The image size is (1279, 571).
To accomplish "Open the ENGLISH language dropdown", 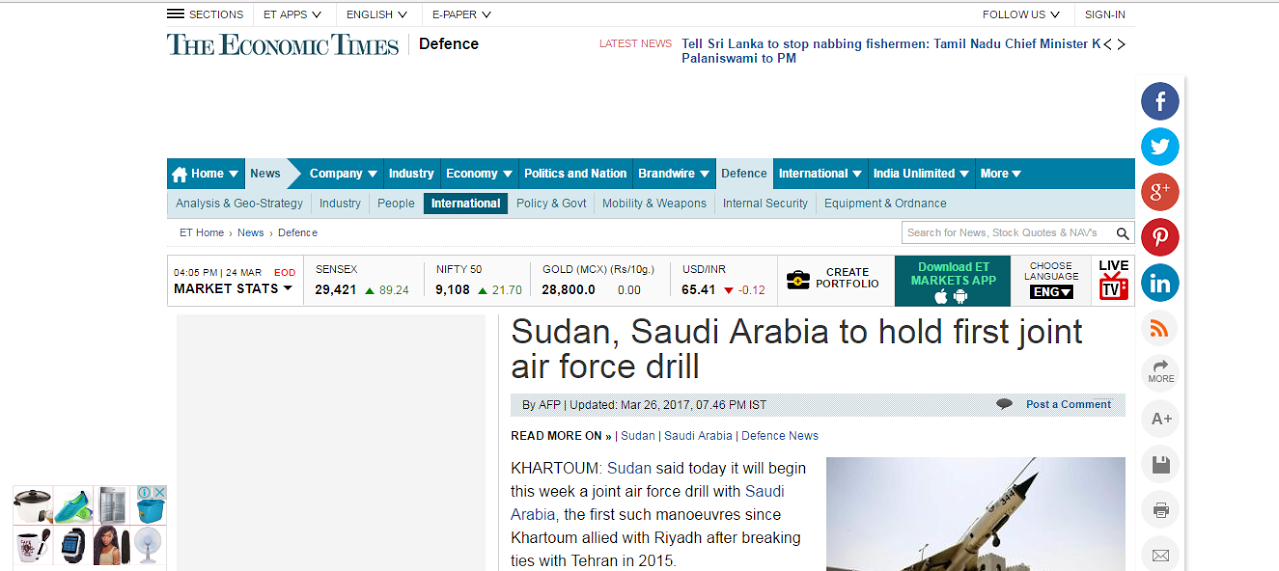I will (377, 14).
